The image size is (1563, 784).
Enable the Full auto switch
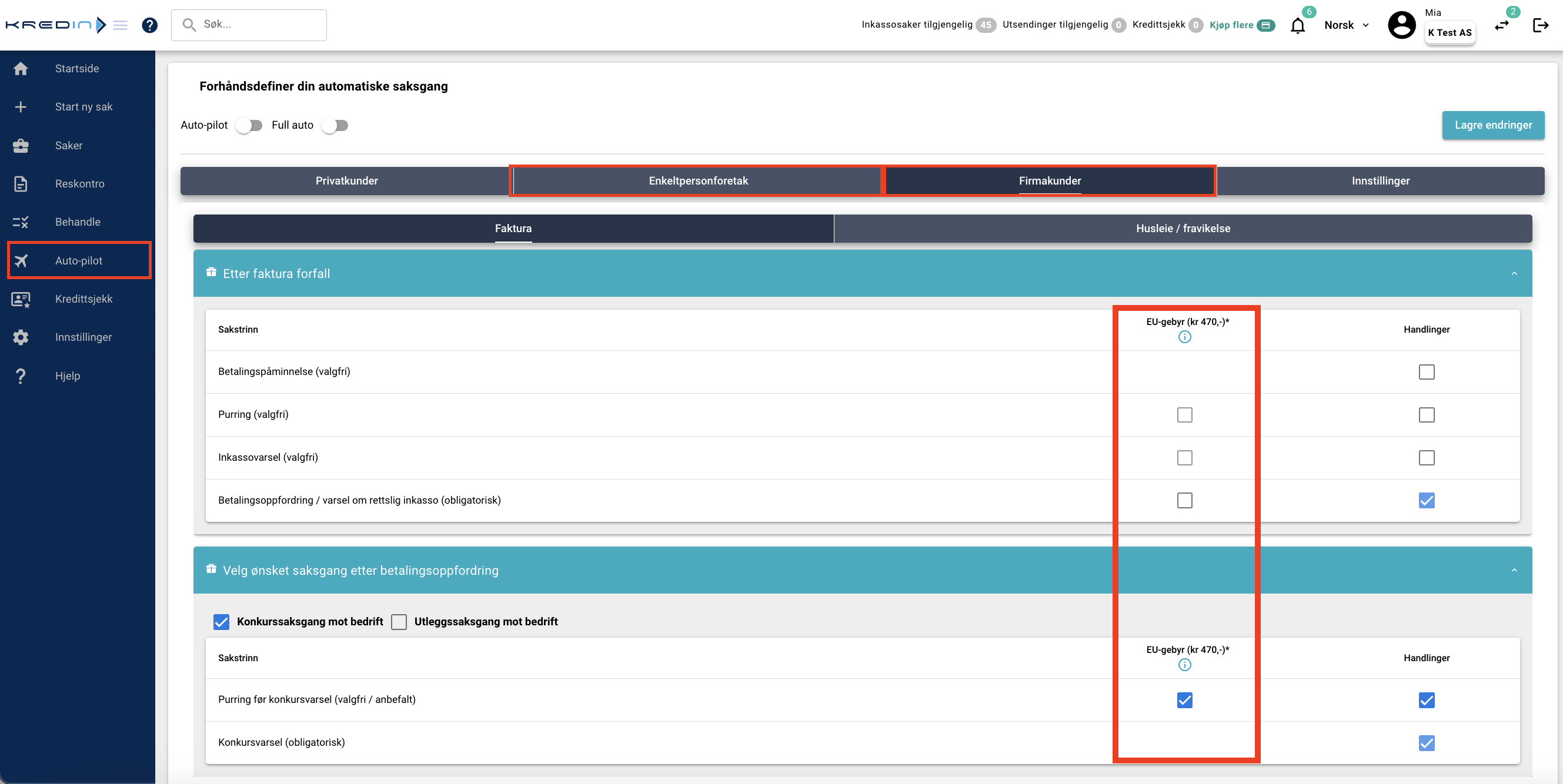pos(335,126)
